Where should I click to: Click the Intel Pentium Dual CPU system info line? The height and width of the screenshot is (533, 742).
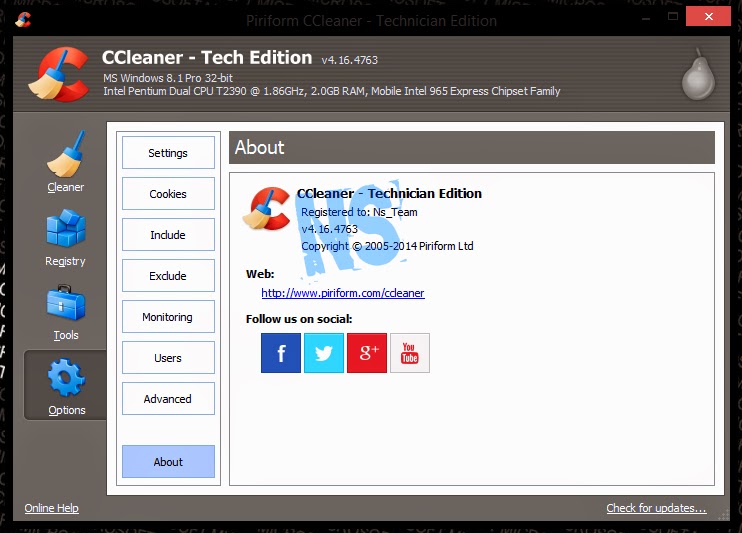click(x=332, y=91)
